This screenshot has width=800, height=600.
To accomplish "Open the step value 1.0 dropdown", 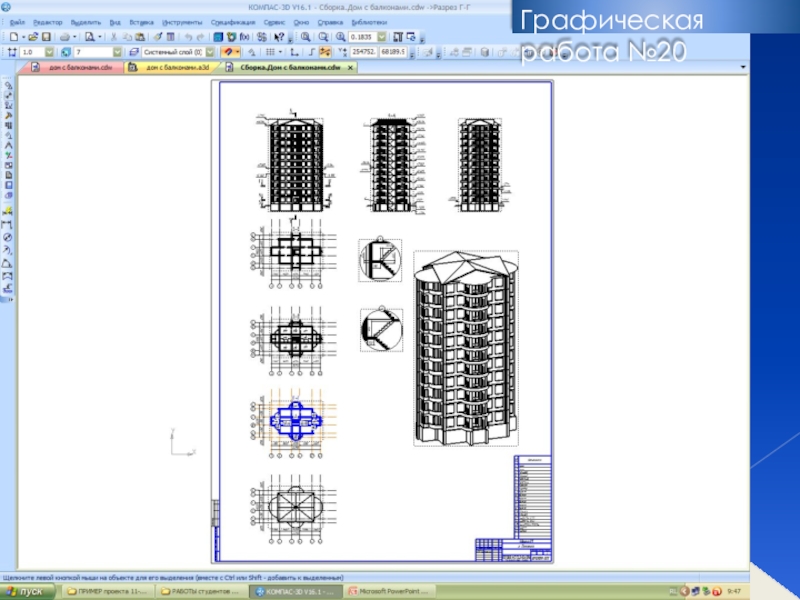I will 49,52.
